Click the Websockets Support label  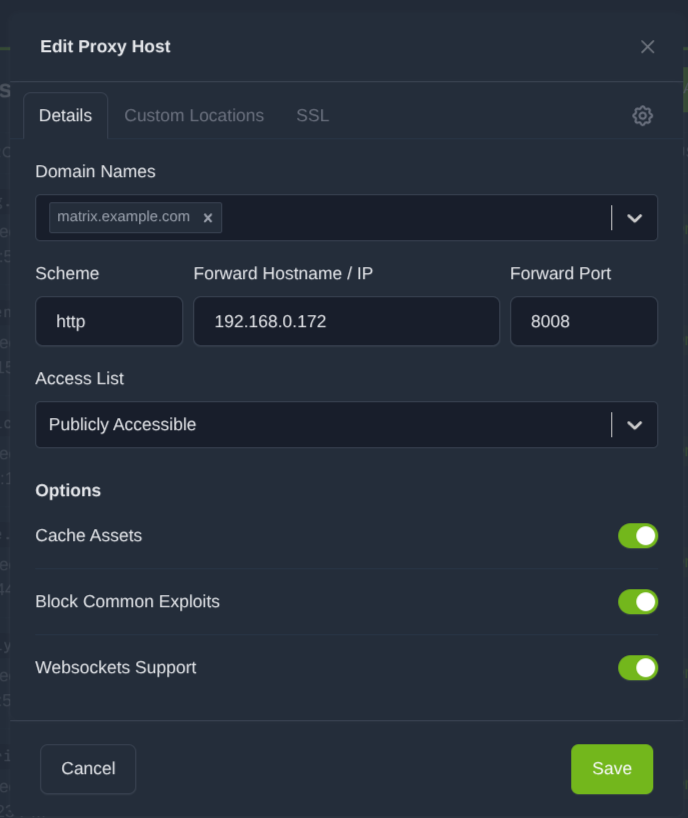pyautogui.click(x=116, y=668)
